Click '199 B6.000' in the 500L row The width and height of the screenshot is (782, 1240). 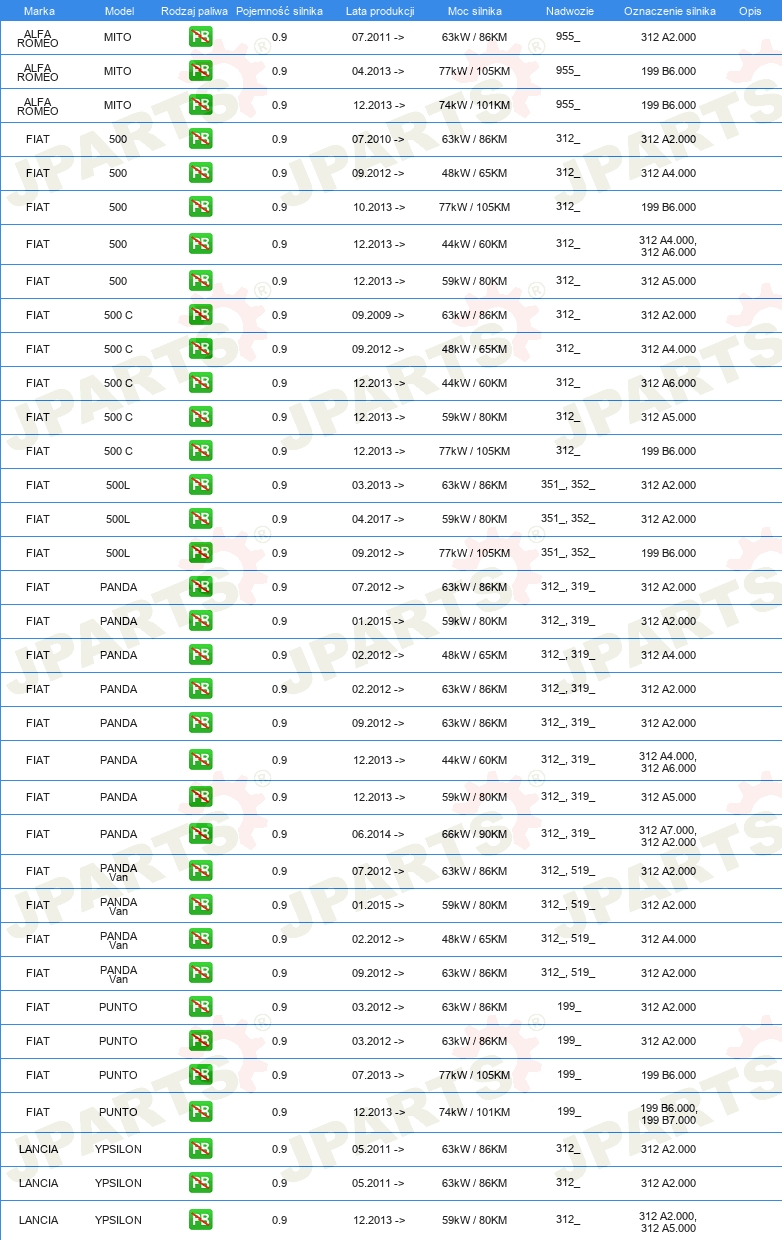[x=668, y=553]
